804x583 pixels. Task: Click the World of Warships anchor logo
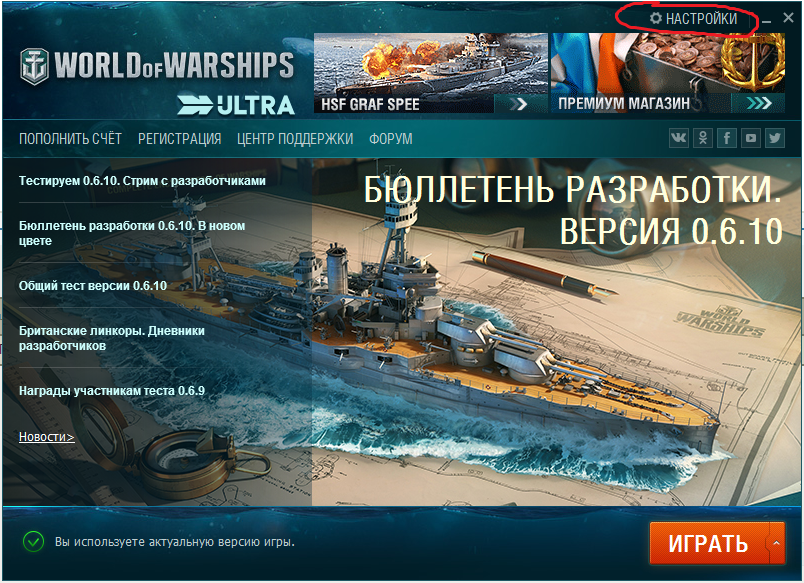[34, 66]
